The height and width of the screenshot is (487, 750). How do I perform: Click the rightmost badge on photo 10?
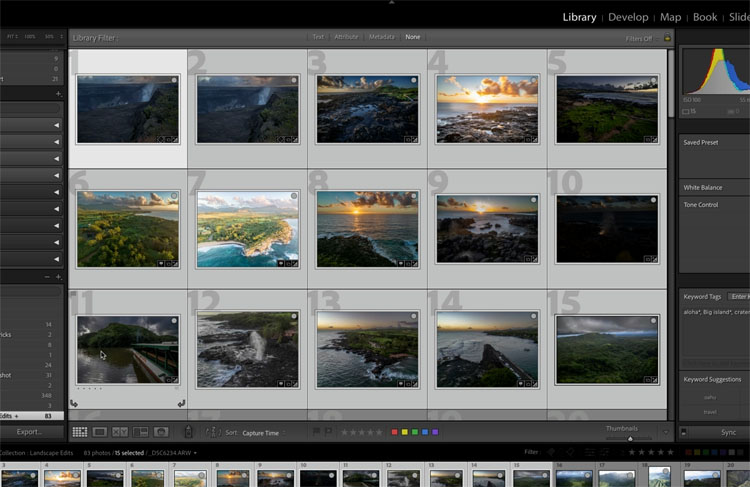(654, 259)
